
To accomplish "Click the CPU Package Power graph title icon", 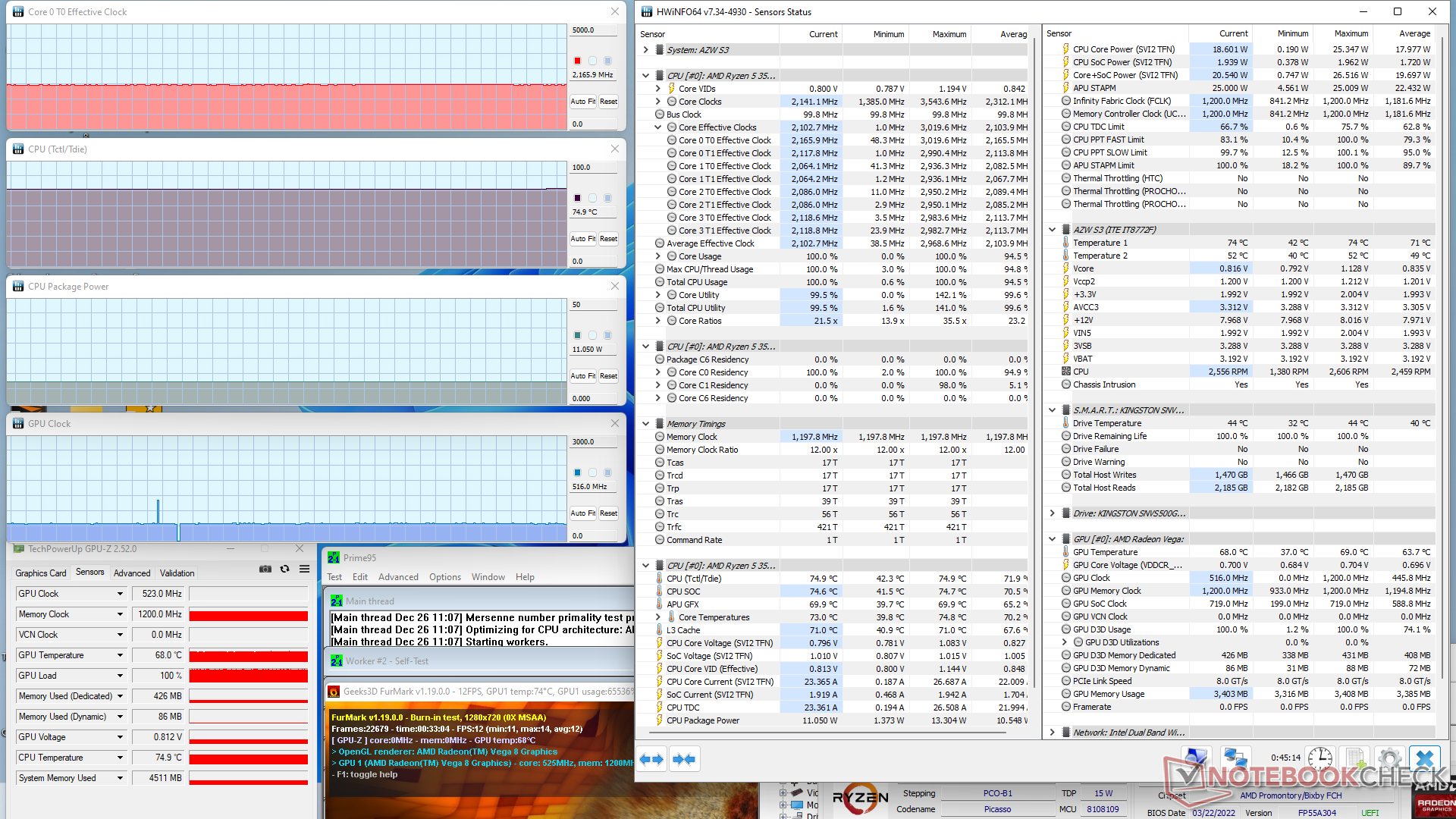I will click(x=18, y=286).
